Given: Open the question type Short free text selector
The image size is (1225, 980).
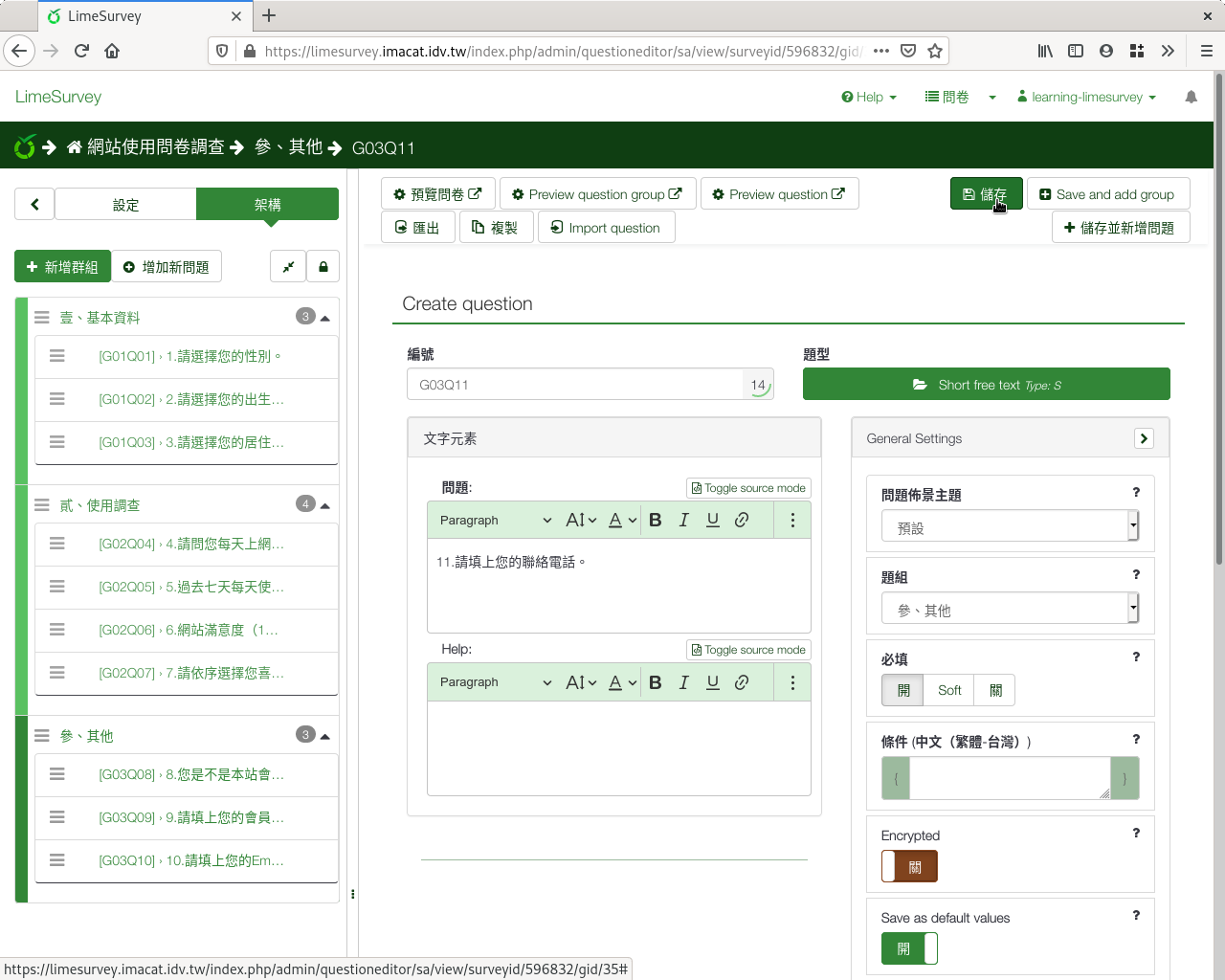Looking at the screenshot, I should pyautogui.click(x=986, y=384).
